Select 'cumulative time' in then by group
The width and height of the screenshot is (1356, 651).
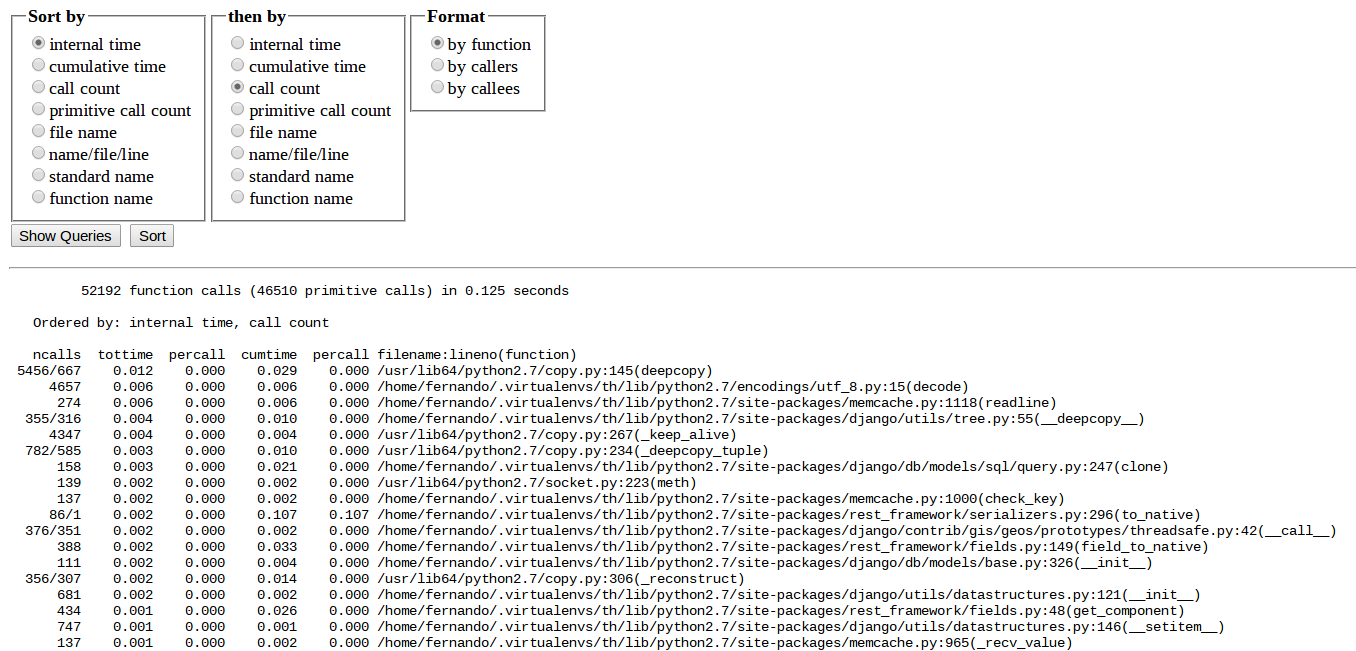click(238, 65)
